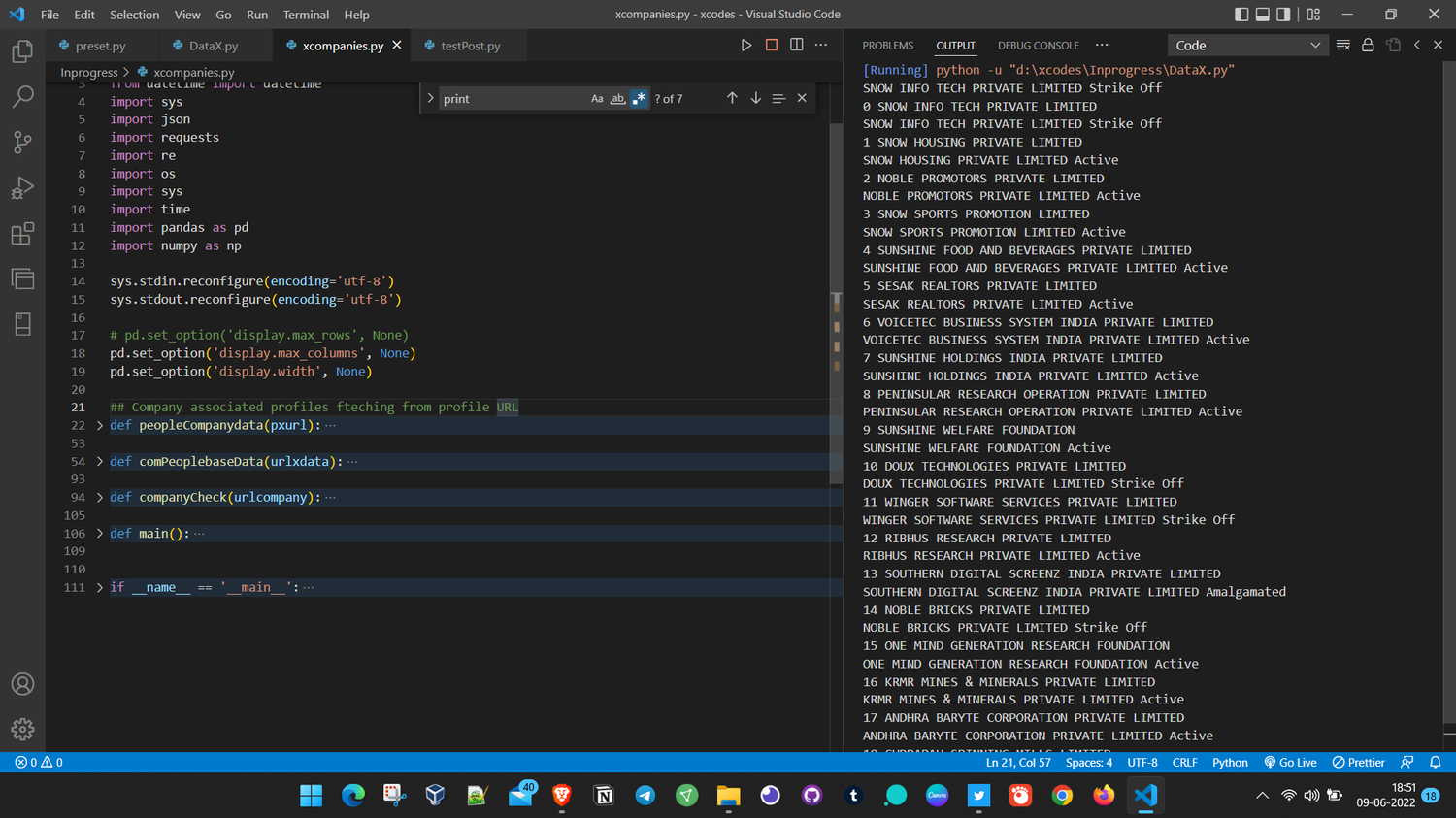Open the Source Control view
The height and width of the screenshot is (818, 1456).
pos(22,142)
